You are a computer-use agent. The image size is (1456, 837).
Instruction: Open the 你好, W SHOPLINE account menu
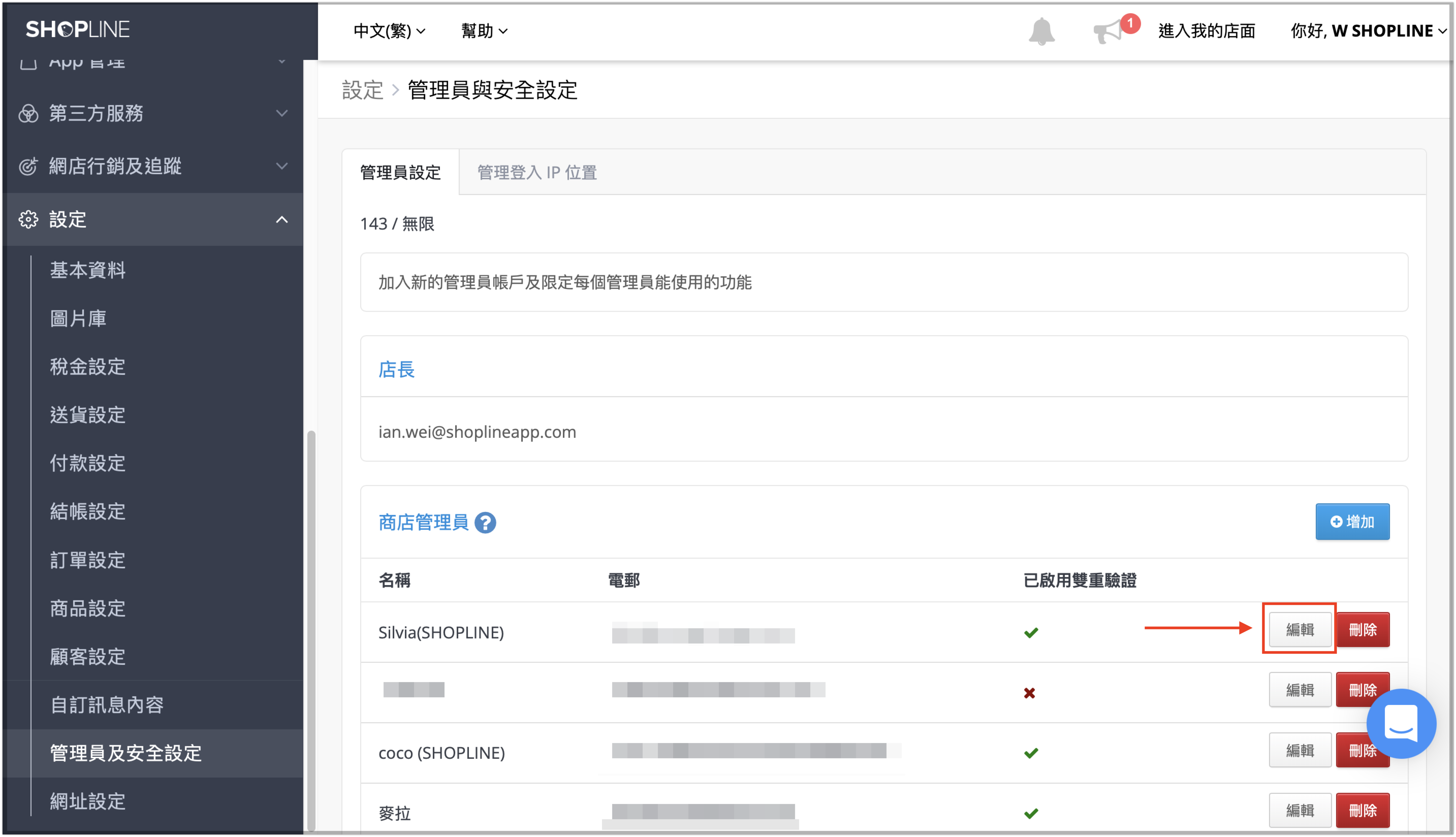pos(1369,31)
